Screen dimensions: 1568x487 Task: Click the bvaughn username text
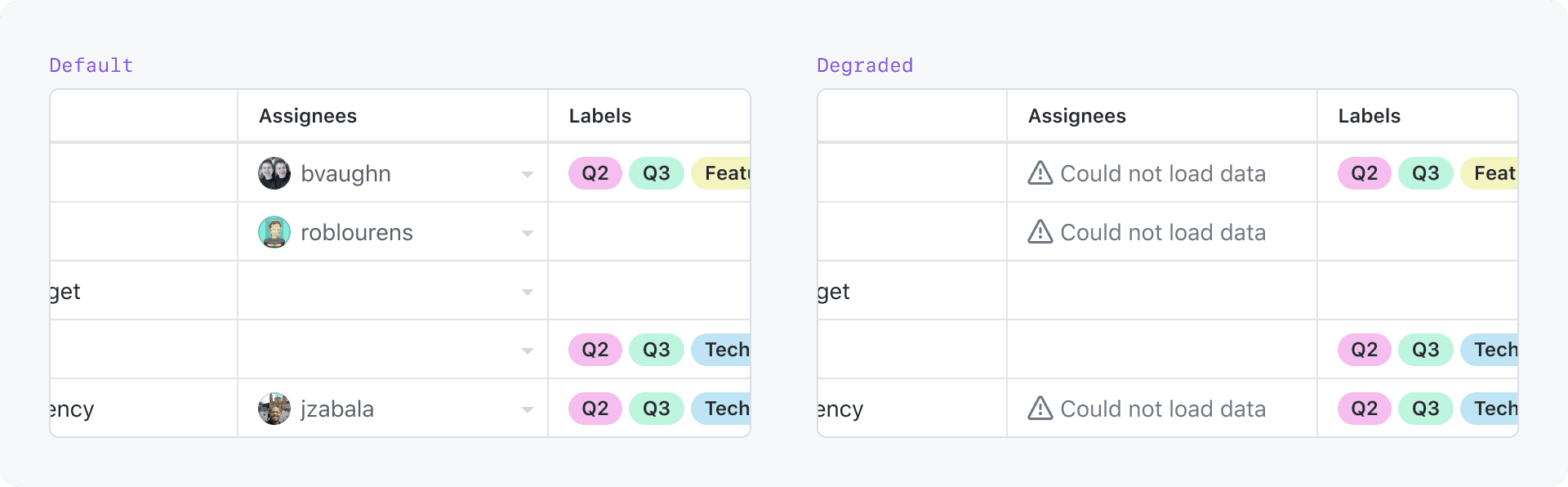tap(345, 173)
